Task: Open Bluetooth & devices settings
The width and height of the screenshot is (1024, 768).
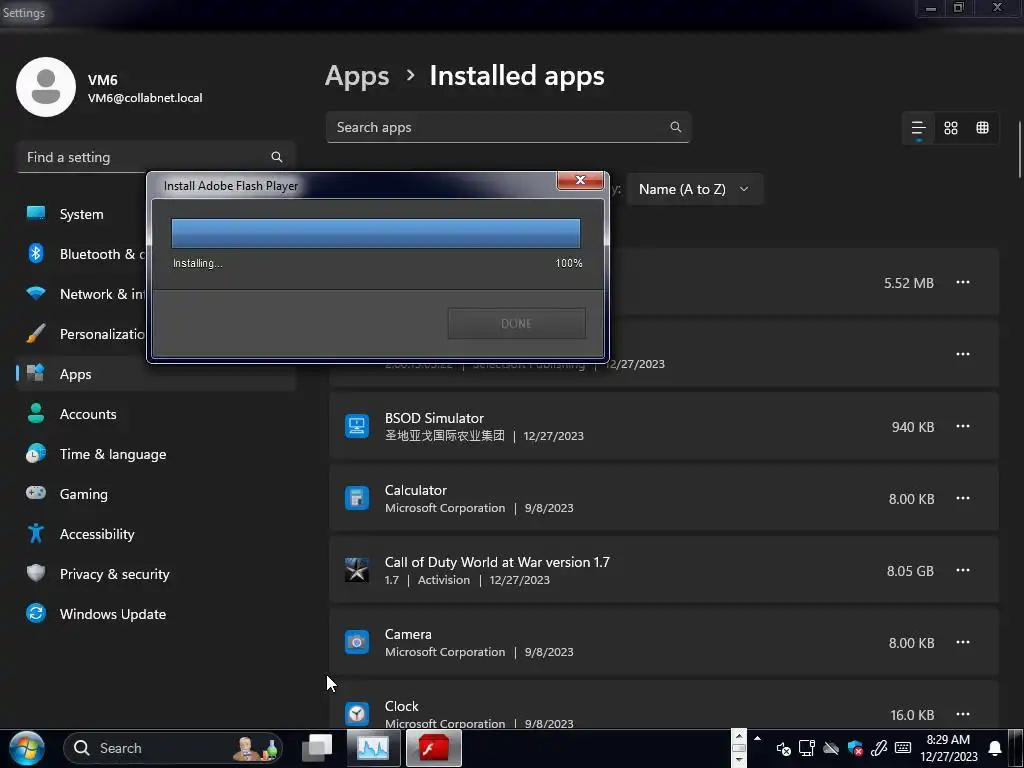Action: click(84, 254)
